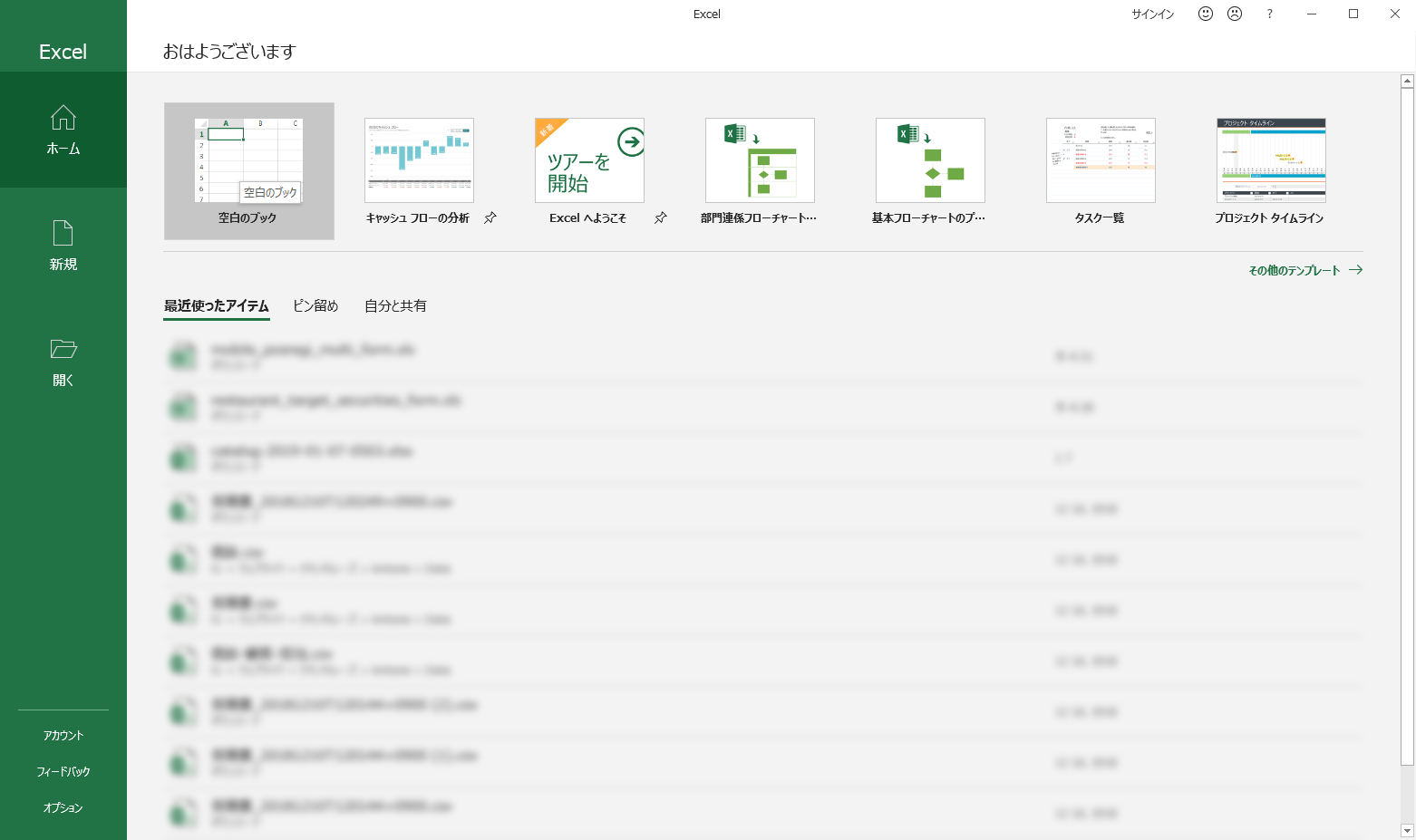
Task: Open フィードバック in sidebar
Action: click(63, 772)
